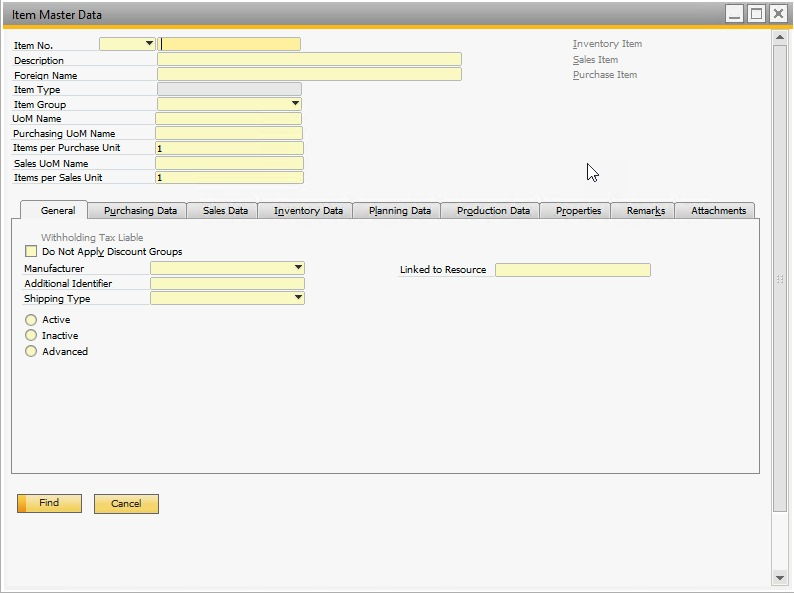The width and height of the screenshot is (794, 593).
Task: Click the vertical scrollbar track
Action: click(x=779, y=307)
